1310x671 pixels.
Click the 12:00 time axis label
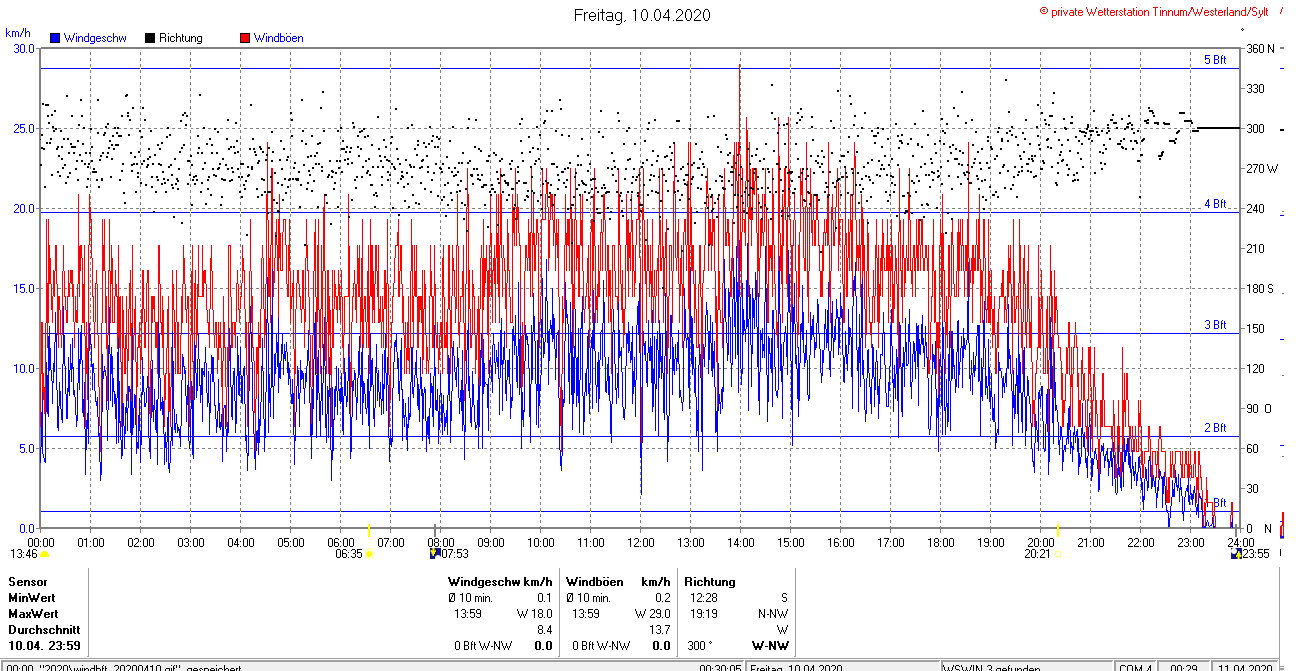[x=640, y=542]
